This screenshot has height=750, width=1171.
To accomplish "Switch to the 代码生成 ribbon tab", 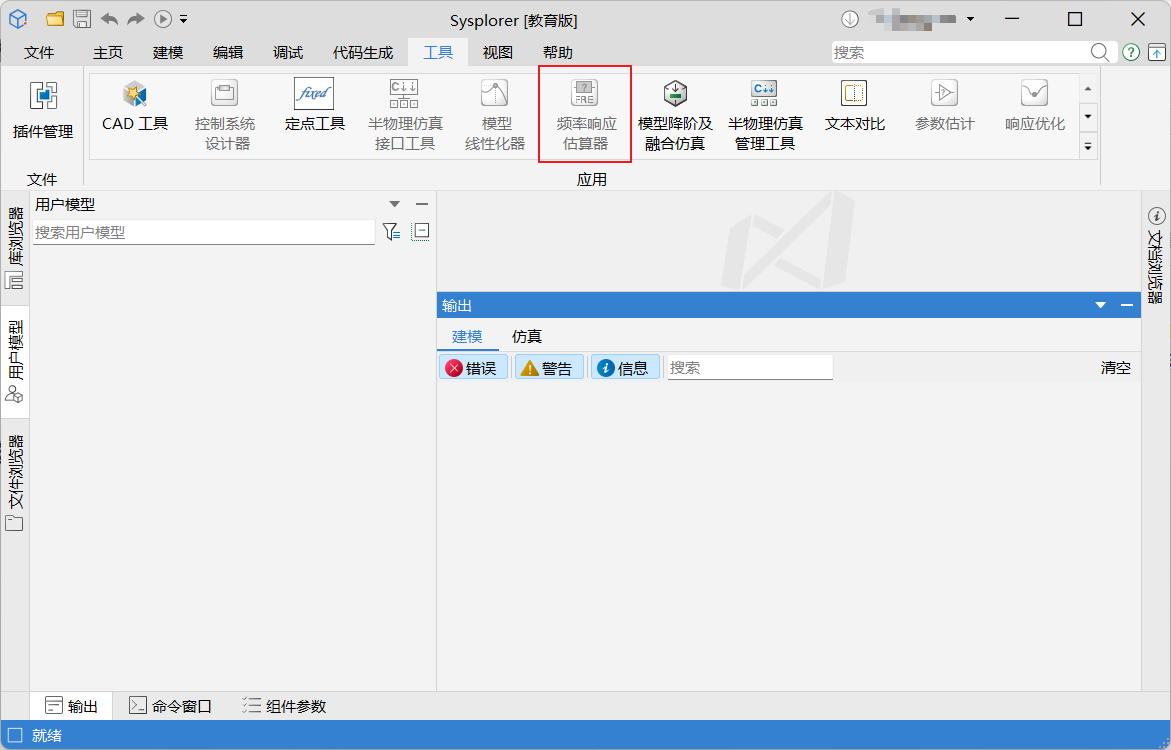I will click(362, 52).
